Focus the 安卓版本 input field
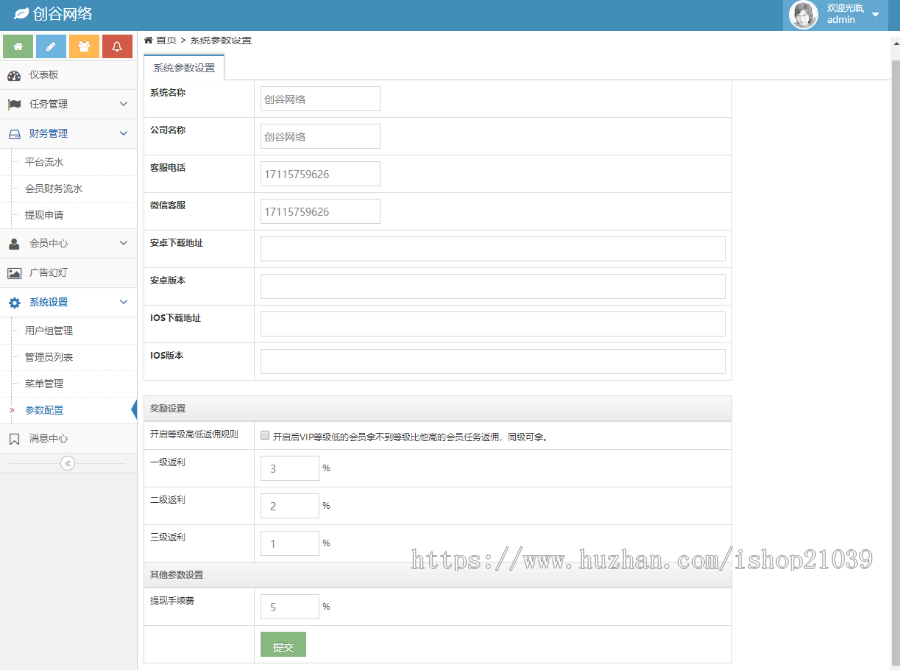 (493, 286)
